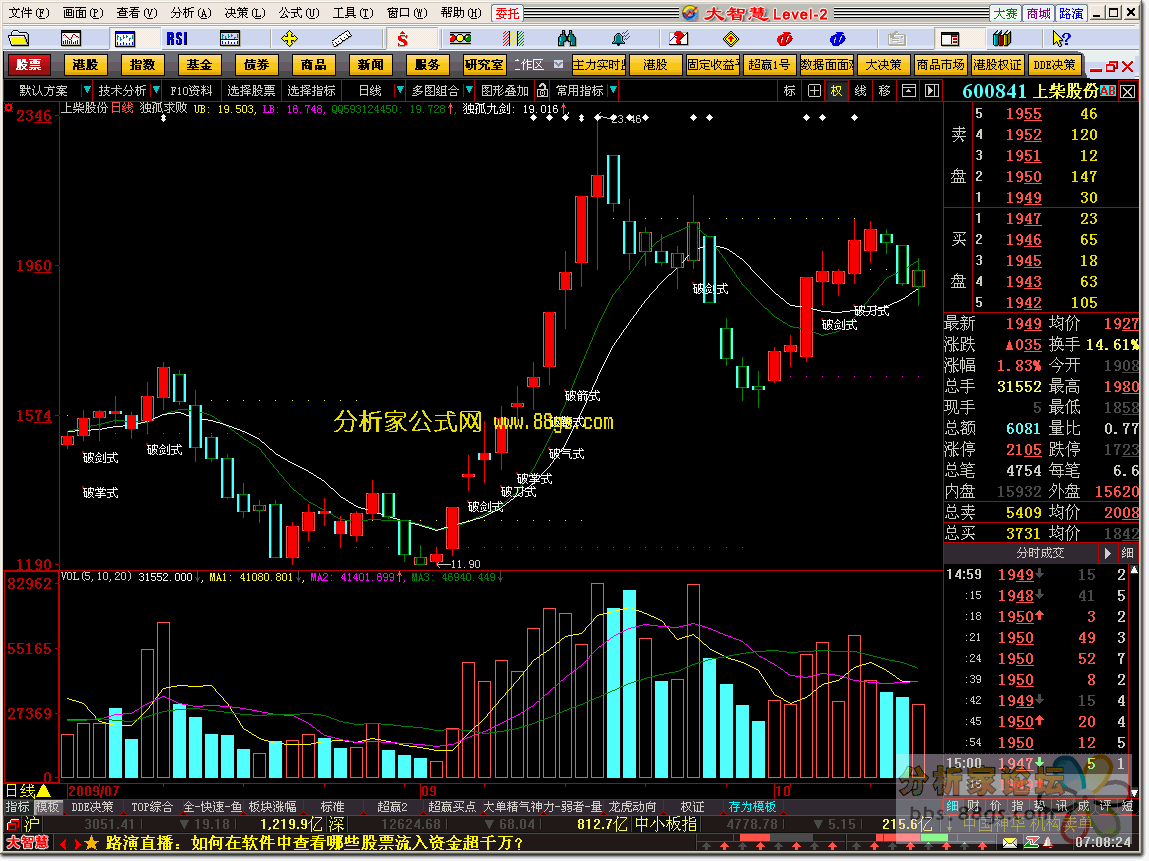Click the 超赢1号 yellow button

point(769,64)
